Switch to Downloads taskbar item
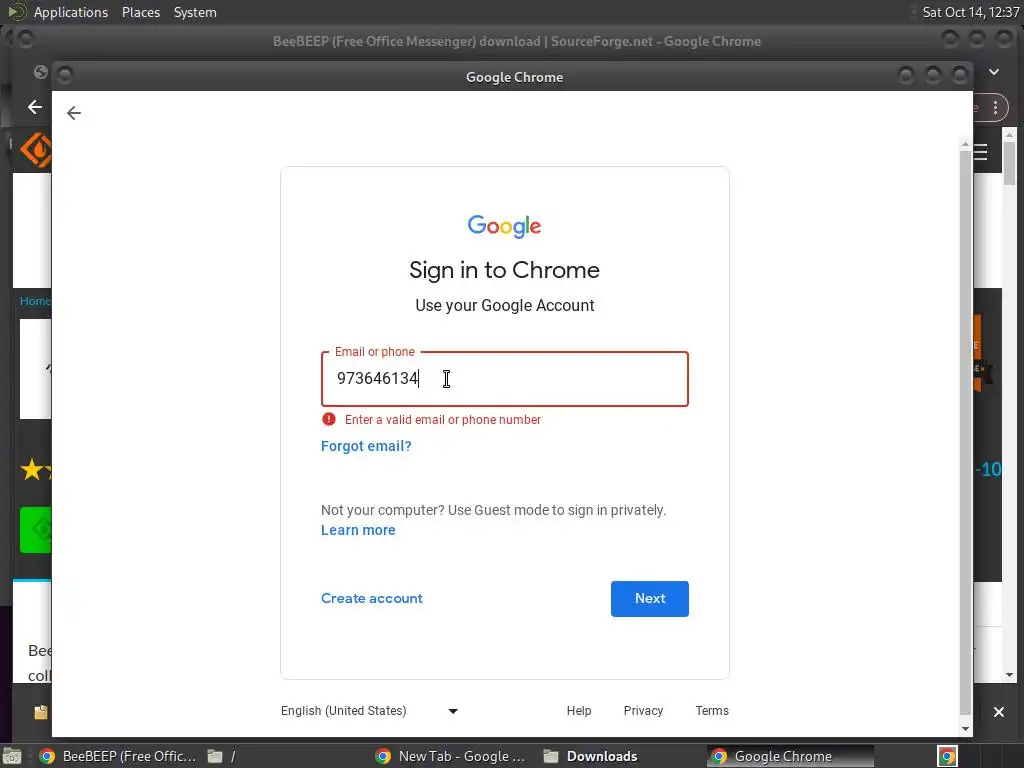This screenshot has height=768, width=1024. pyautogui.click(x=591, y=756)
